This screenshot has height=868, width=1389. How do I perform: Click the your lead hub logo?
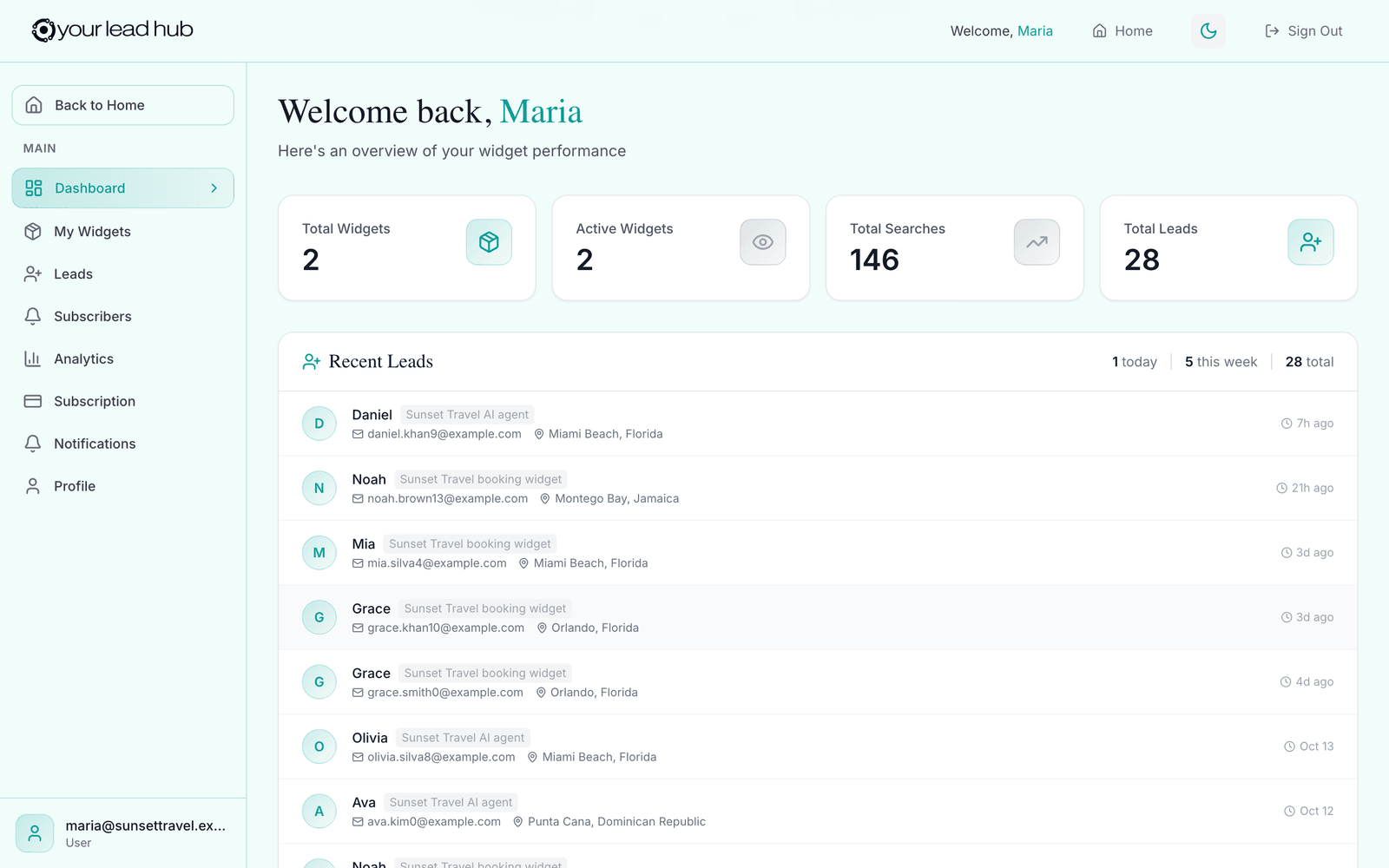click(113, 30)
